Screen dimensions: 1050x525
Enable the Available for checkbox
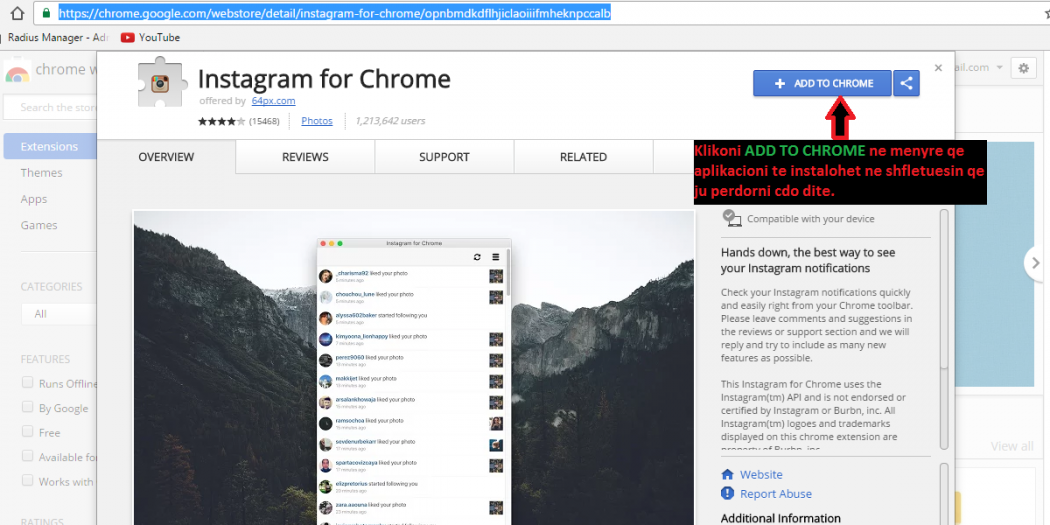(27, 456)
